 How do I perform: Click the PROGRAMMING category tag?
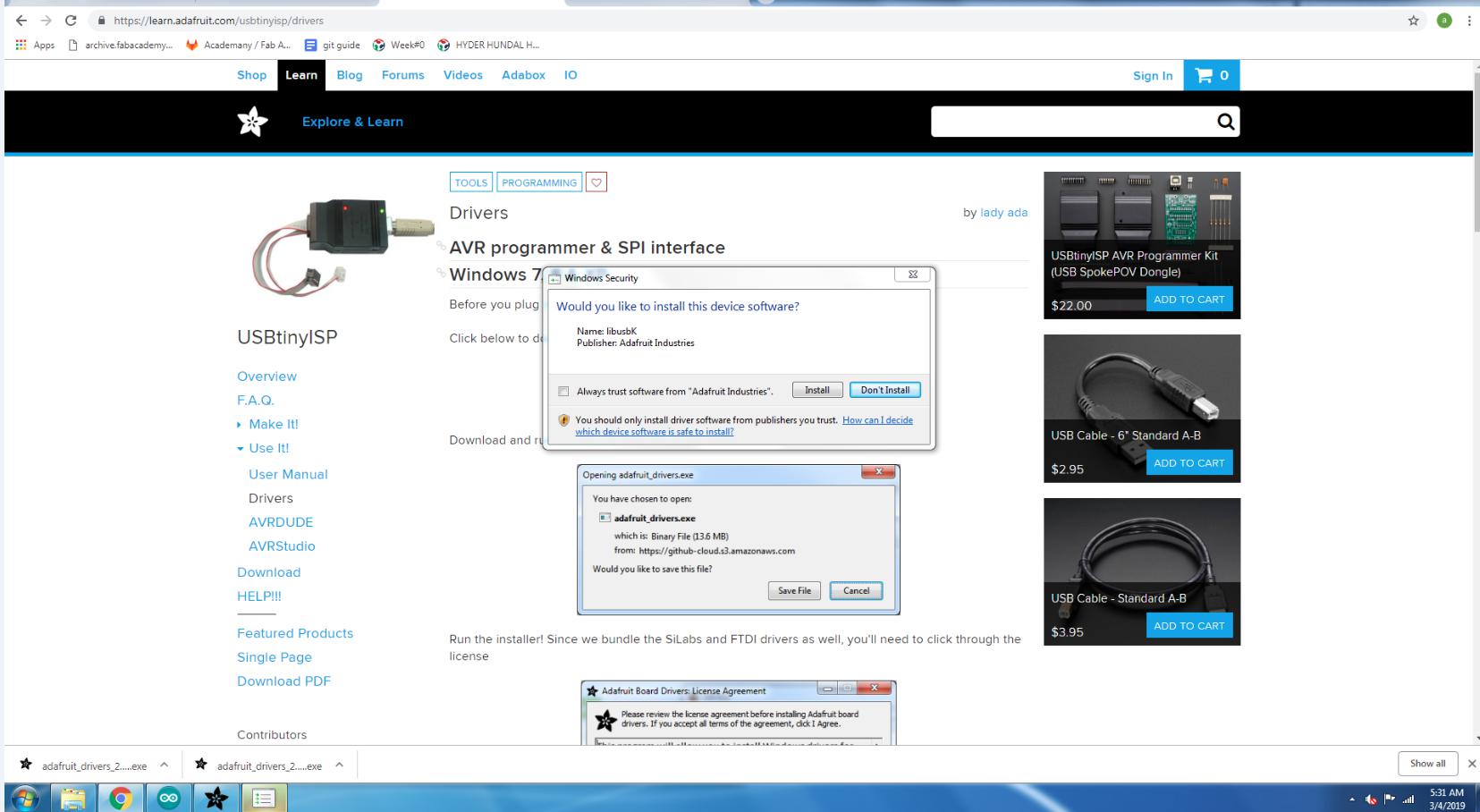[x=539, y=182]
